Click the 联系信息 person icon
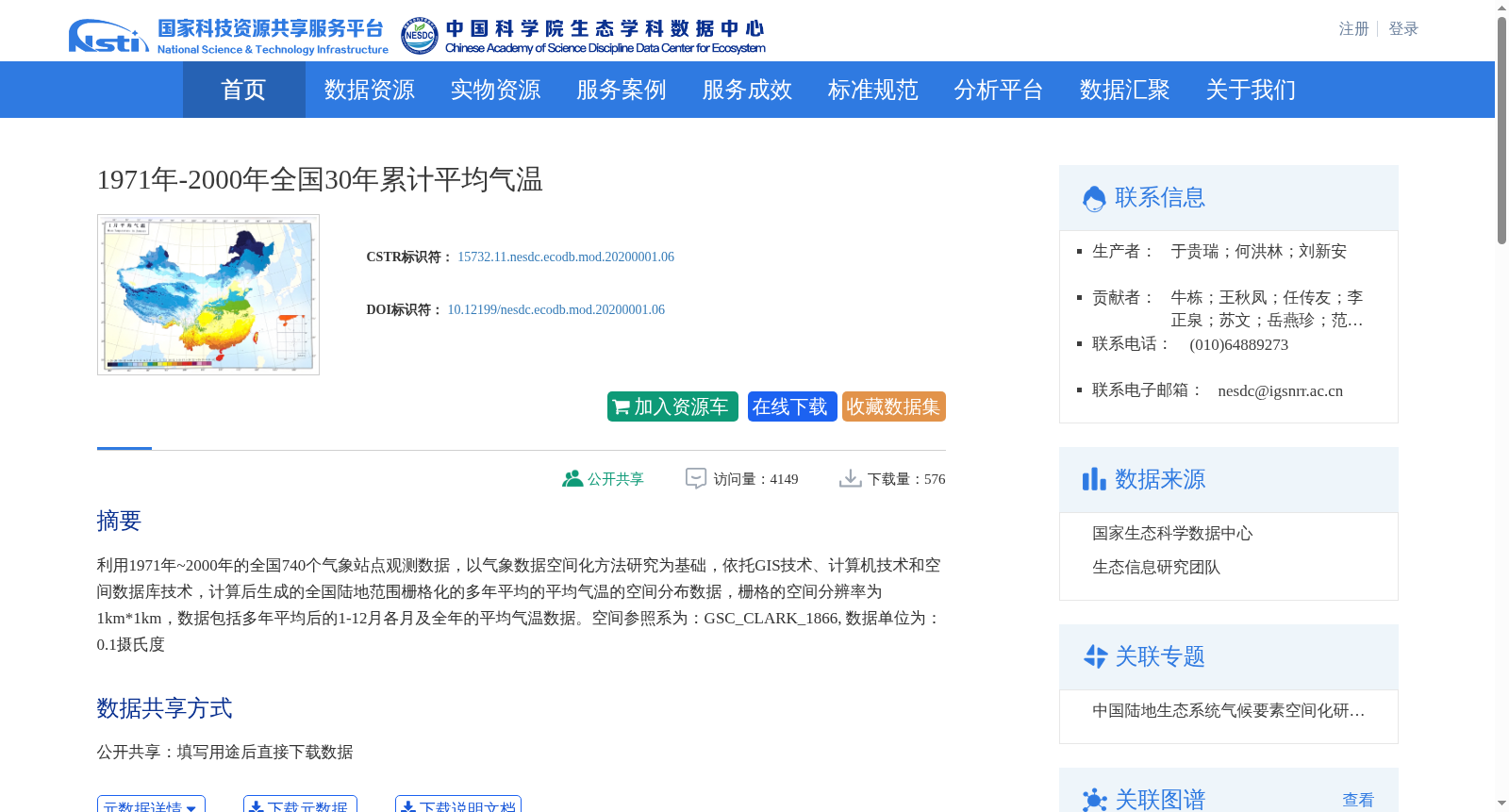The width and height of the screenshot is (1509, 812). 1094,198
